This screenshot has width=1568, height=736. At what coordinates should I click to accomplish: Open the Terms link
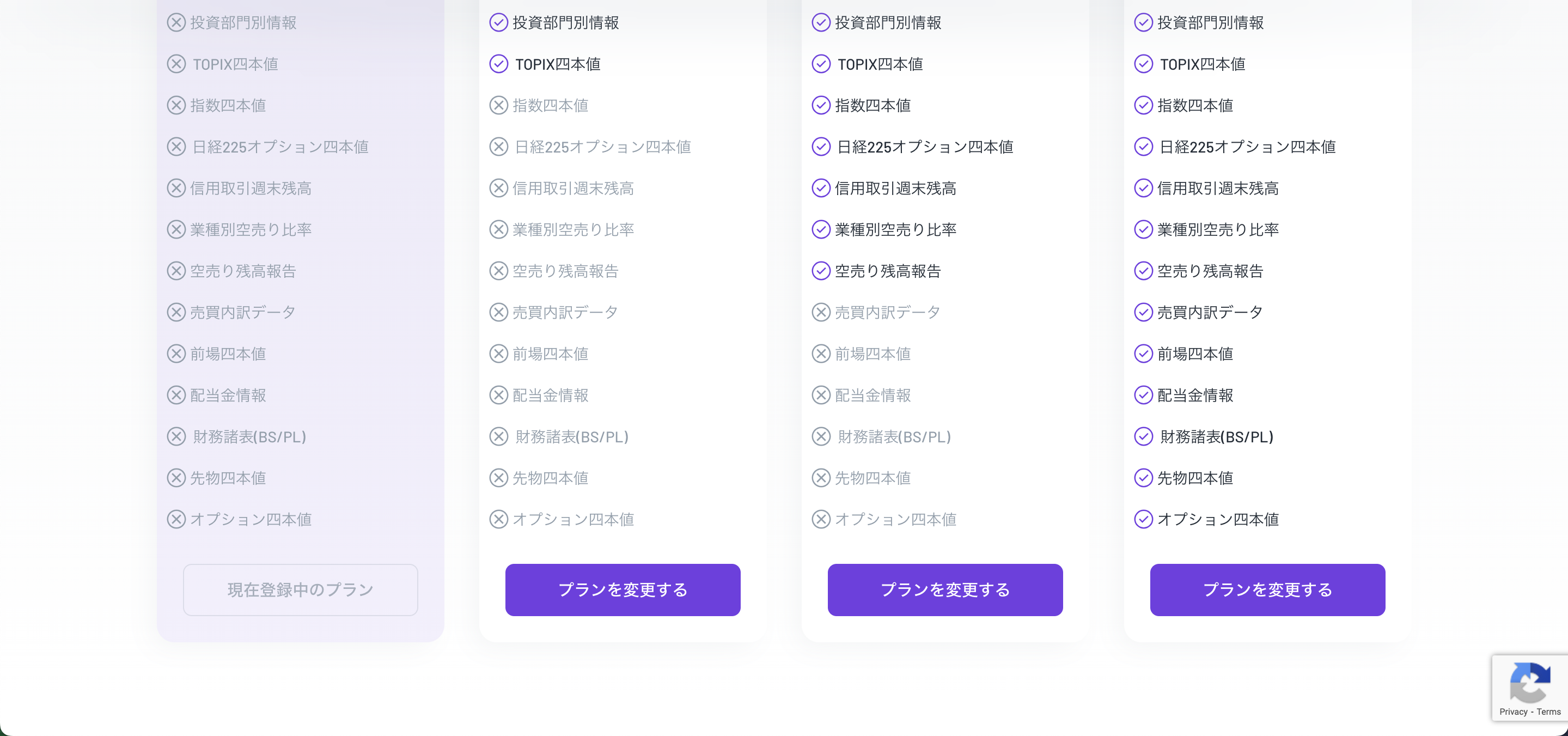(1547, 712)
